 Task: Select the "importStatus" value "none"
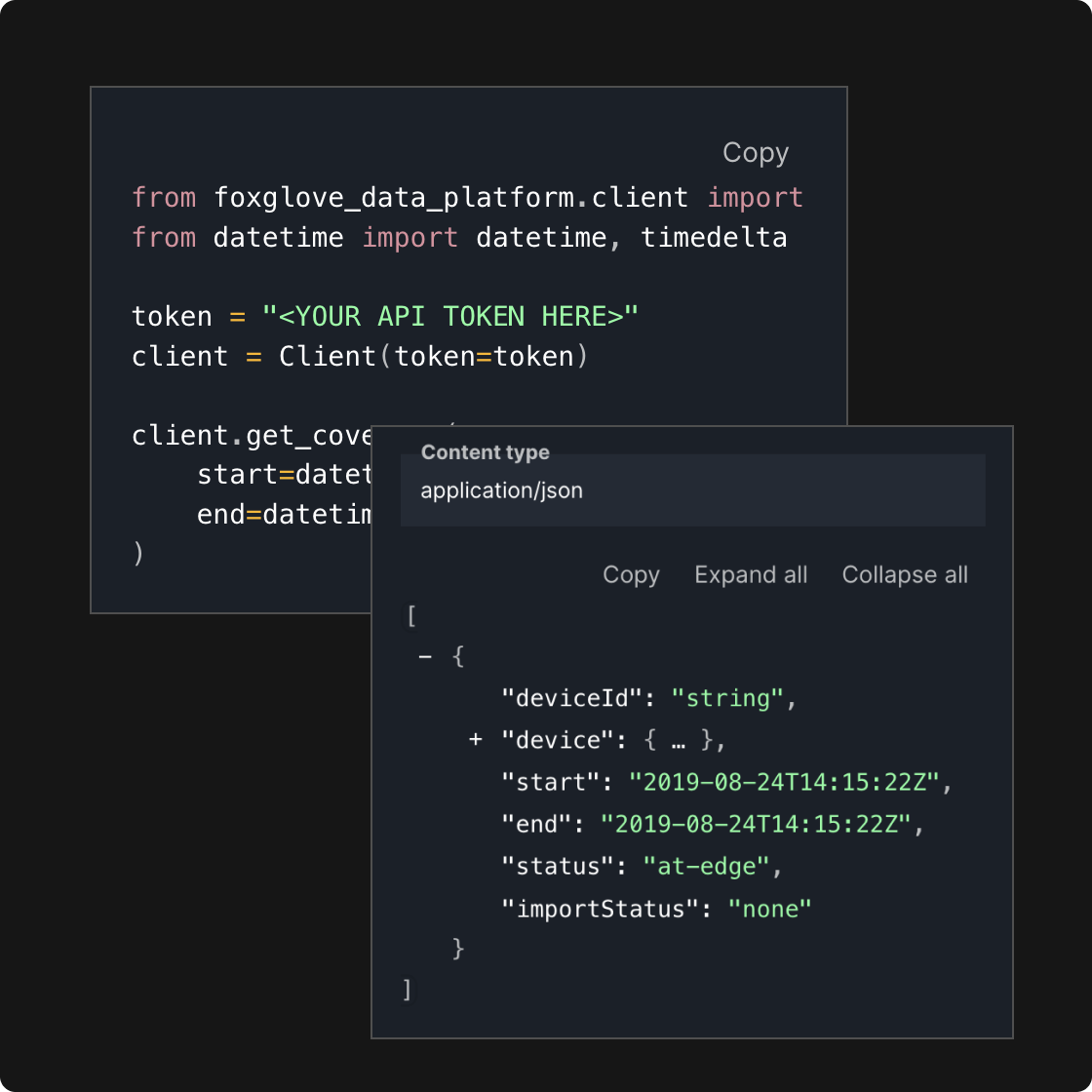(770, 909)
